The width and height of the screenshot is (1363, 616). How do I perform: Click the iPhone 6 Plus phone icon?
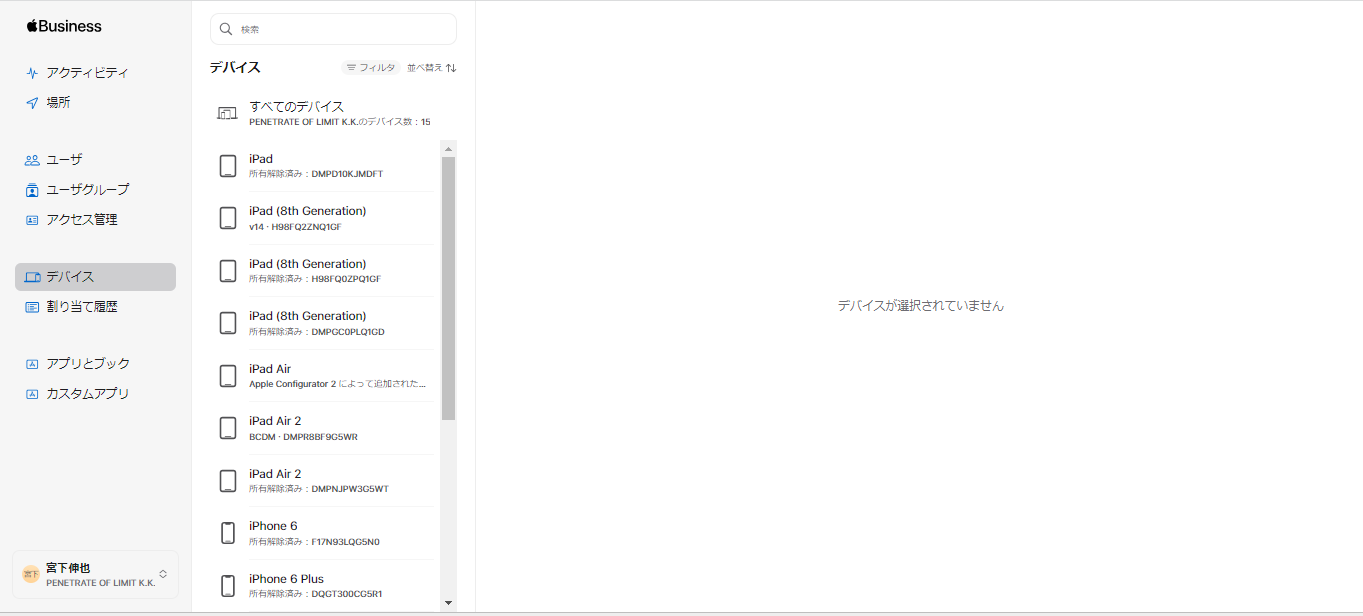pos(228,586)
